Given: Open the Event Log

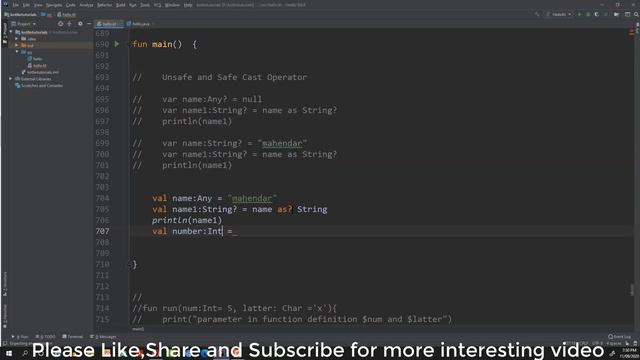Looking at the screenshot, I should coord(620,337).
